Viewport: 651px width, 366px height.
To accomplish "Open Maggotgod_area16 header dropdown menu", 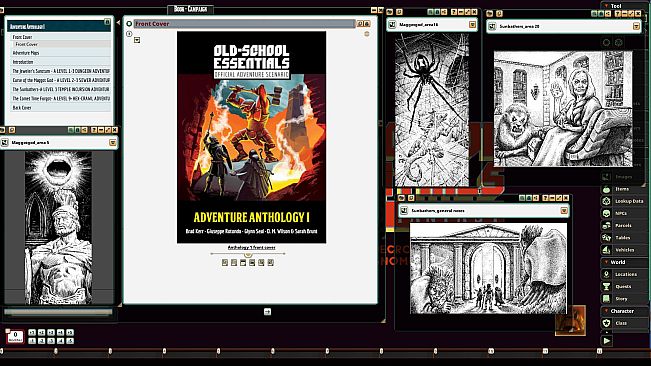I will (x=472, y=25).
